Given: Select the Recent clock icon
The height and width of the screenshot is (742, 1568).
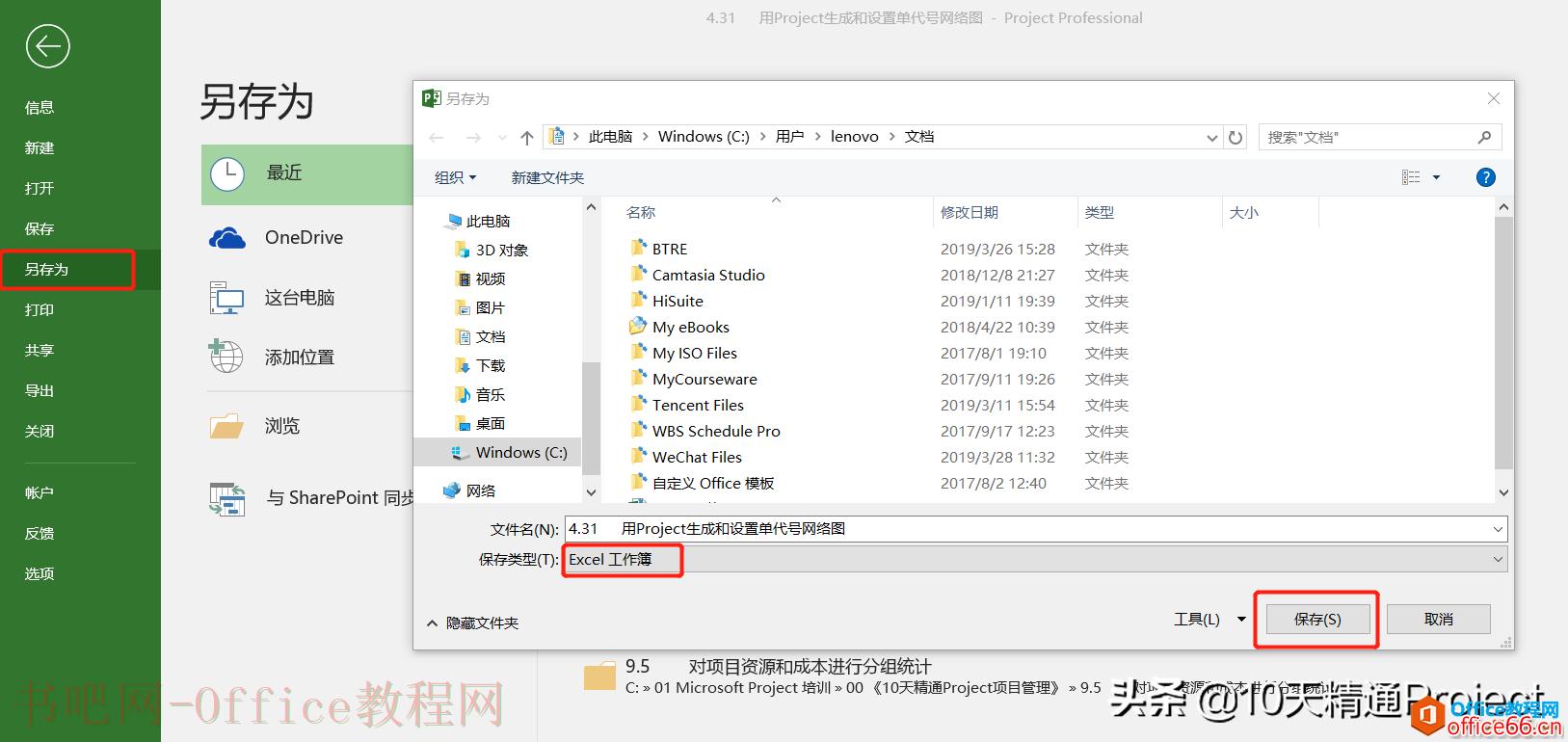Looking at the screenshot, I should click(x=227, y=174).
